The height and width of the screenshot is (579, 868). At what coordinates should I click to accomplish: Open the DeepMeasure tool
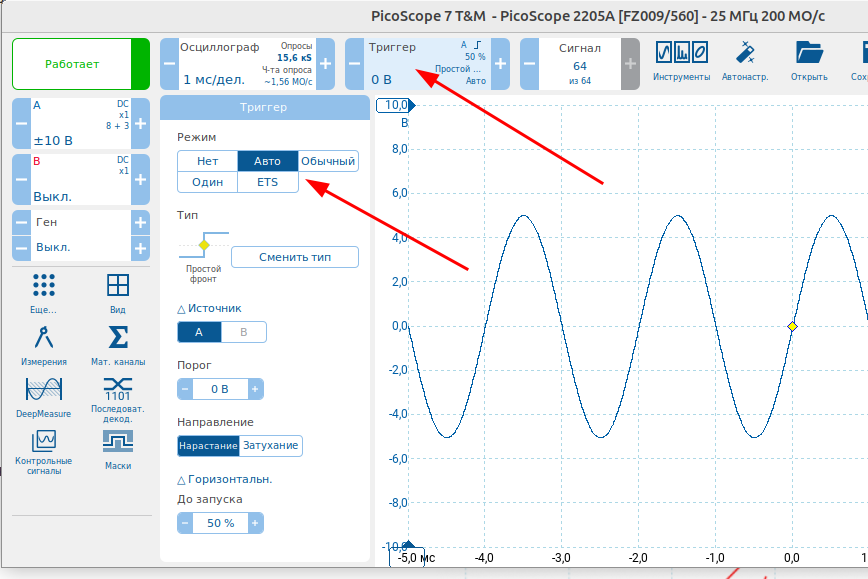click(43, 395)
